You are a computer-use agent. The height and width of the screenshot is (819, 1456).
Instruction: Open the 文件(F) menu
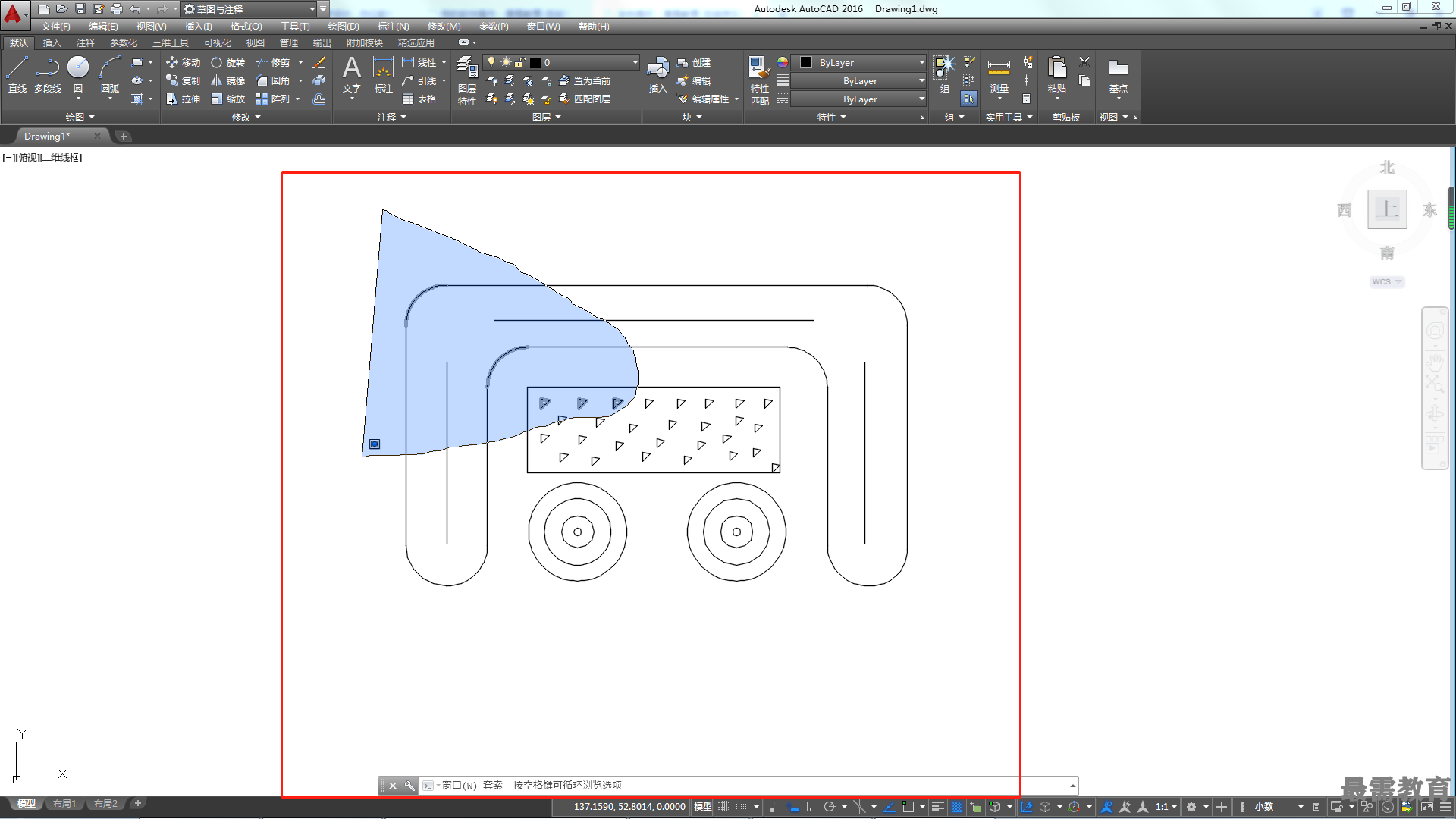(x=55, y=26)
